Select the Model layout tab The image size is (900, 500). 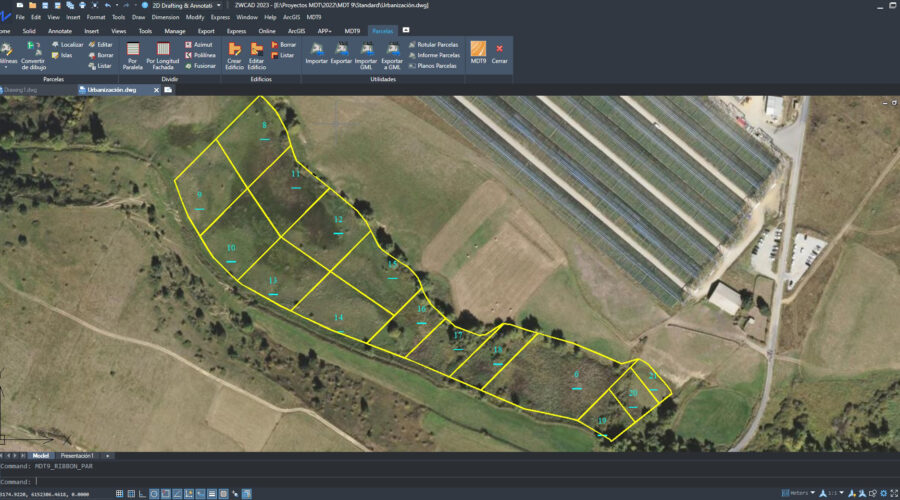(x=40, y=456)
